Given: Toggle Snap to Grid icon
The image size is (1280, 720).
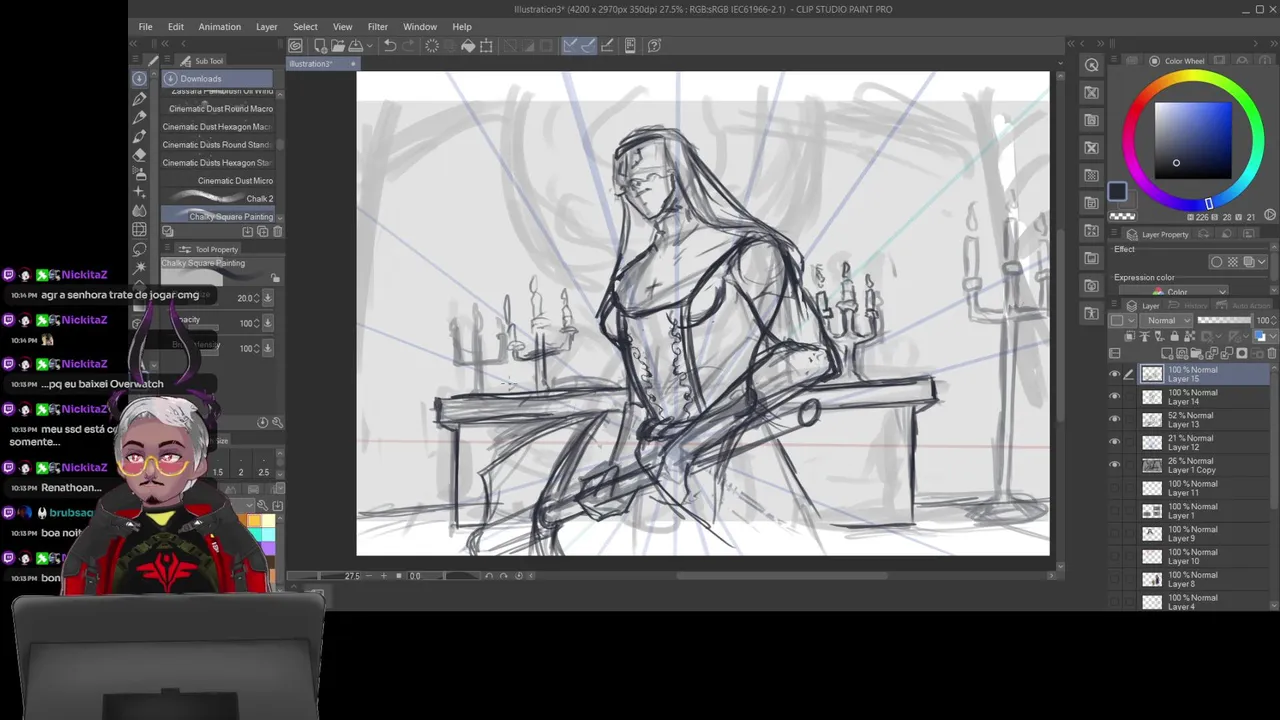Looking at the screenshot, I should point(608,45).
